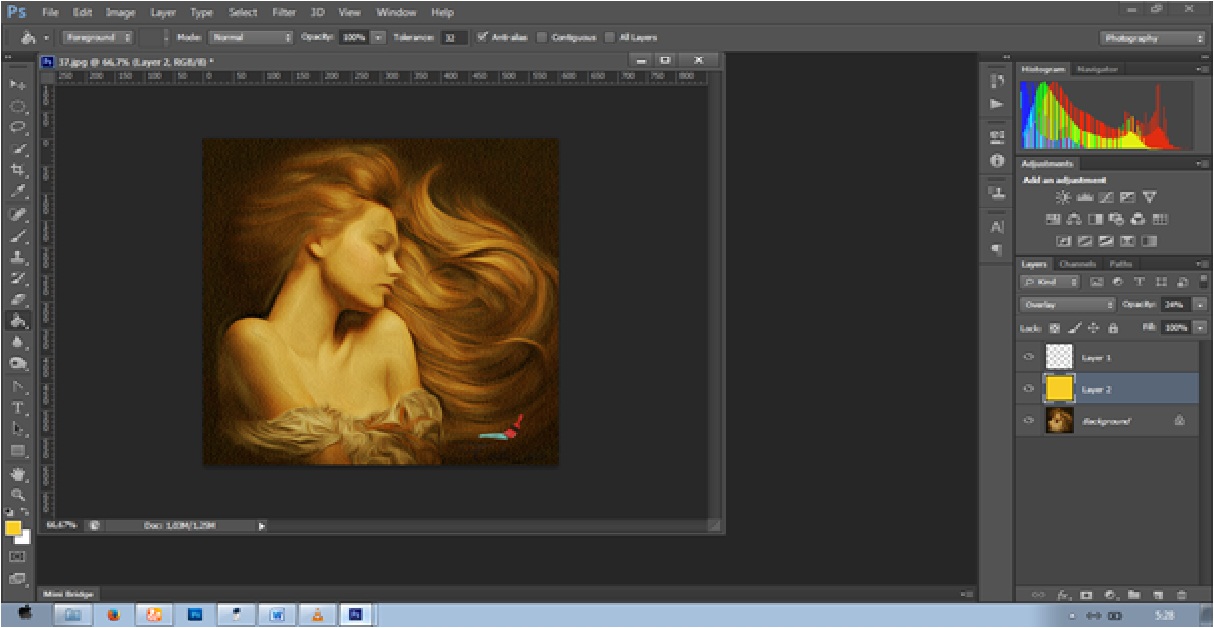This screenshot has height=628, width=1214.
Task: Open the Photography workspace dropdown
Action: coord(1152,38)
